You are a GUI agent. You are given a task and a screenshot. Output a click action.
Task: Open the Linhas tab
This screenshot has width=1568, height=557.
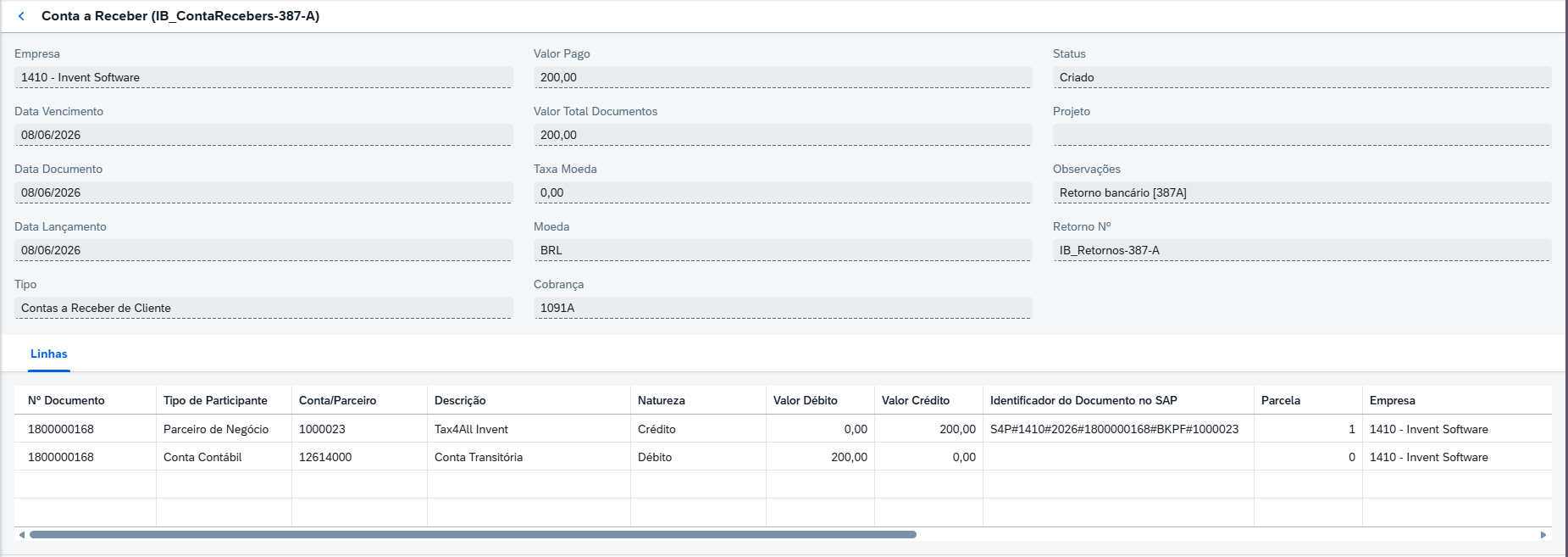[x=49, y=354]
